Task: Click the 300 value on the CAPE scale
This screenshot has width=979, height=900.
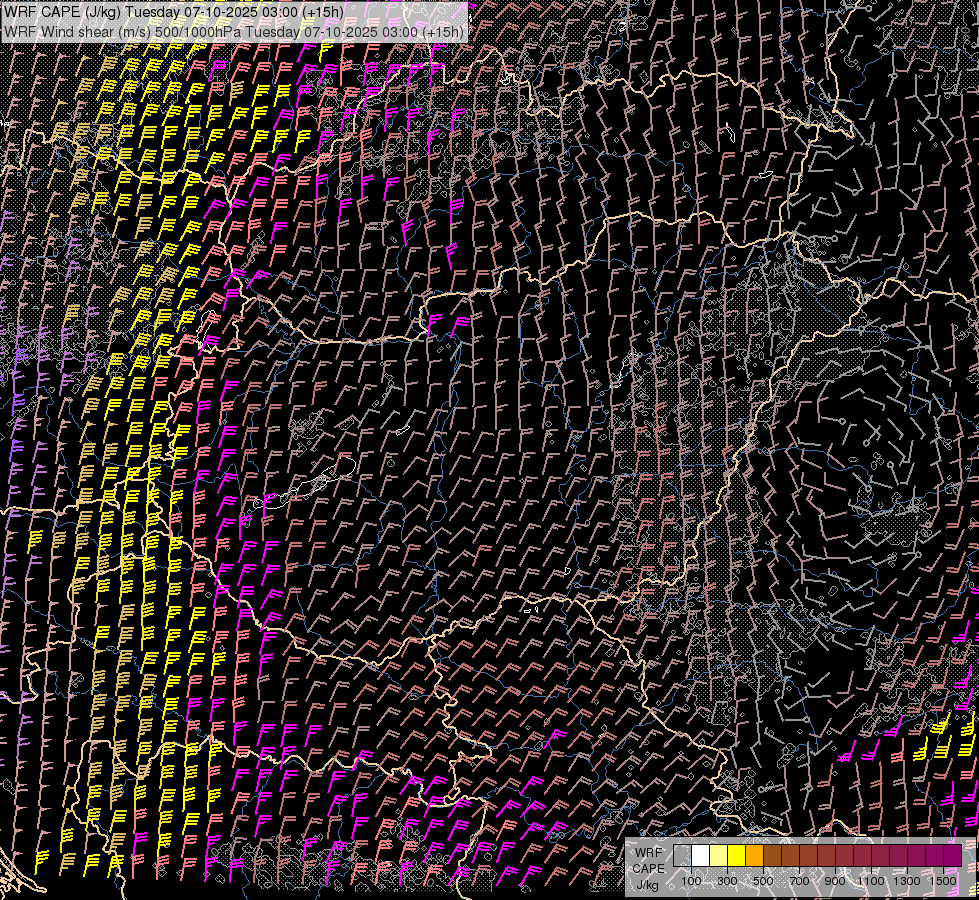Action: click(727, 881)
